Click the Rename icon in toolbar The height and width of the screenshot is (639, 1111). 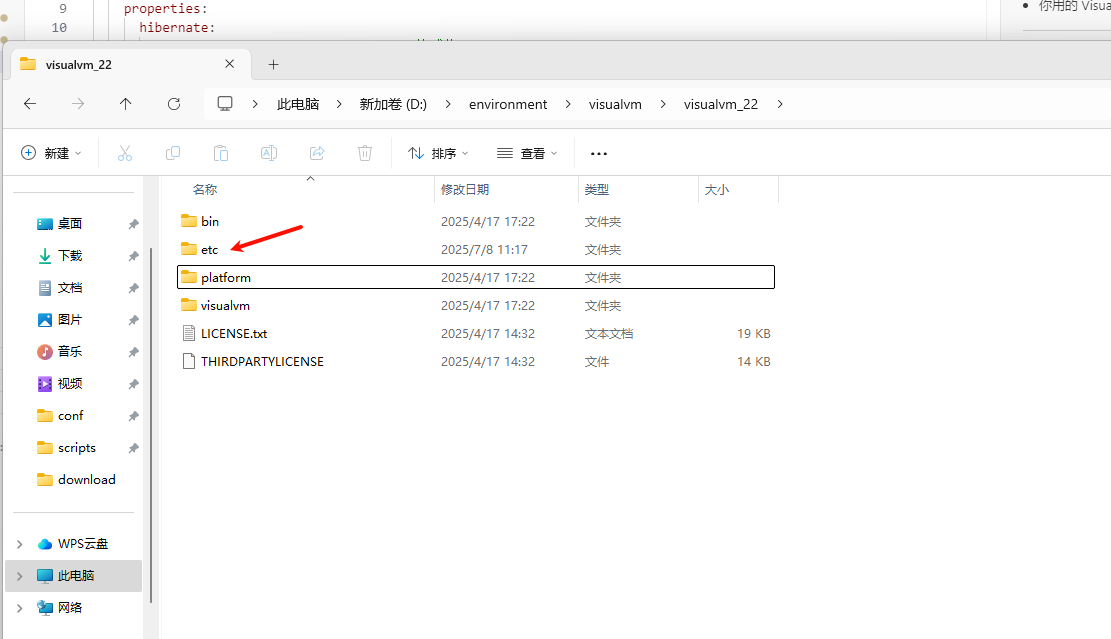[x=269, y=153]
